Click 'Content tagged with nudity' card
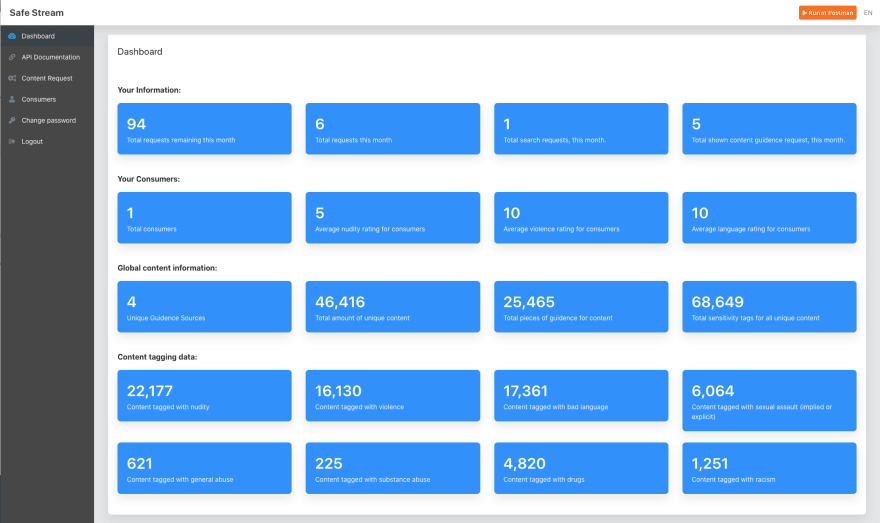 coord(204,396)
